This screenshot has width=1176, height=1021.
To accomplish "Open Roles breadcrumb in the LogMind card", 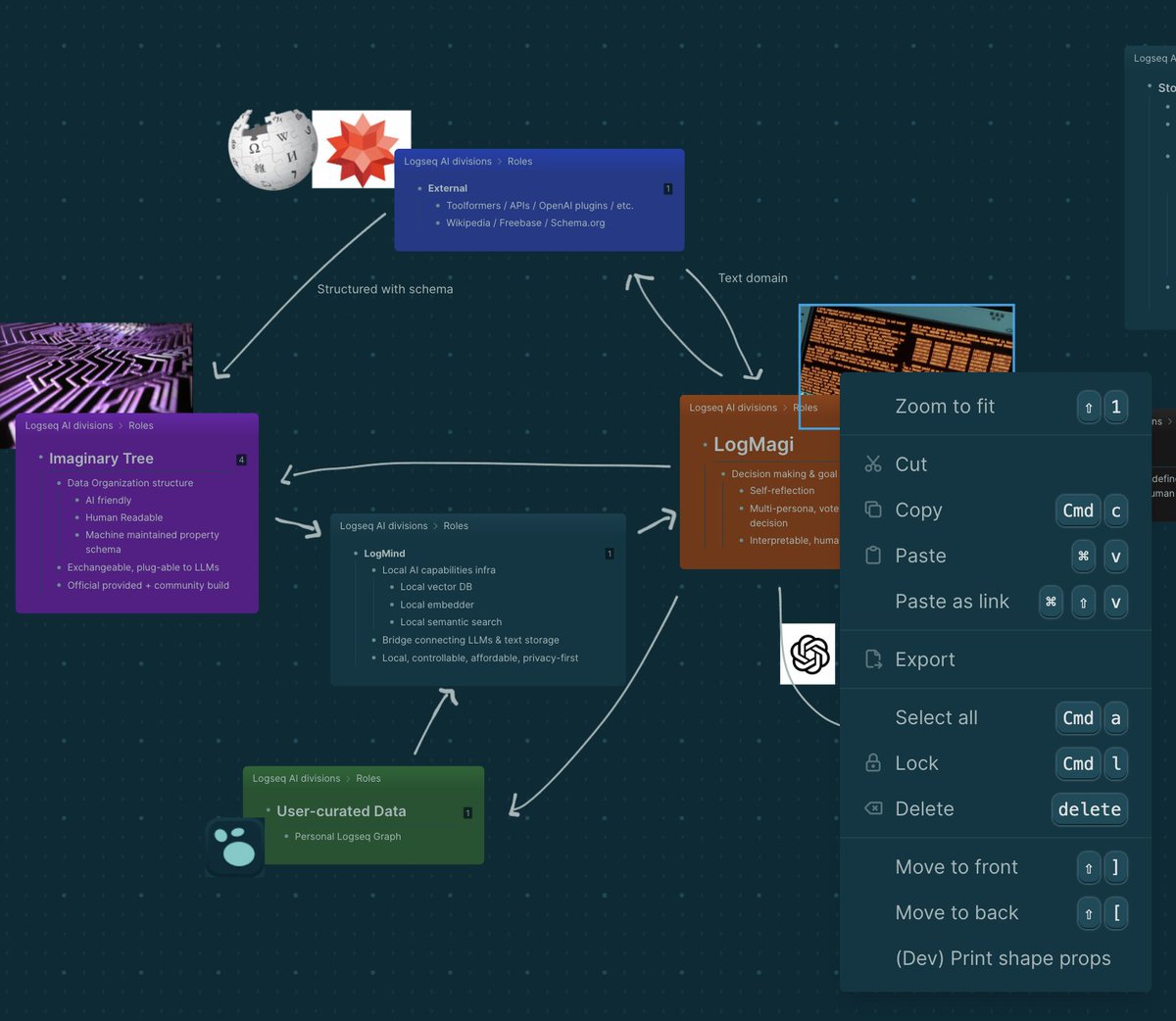I will tap(456, 526).
